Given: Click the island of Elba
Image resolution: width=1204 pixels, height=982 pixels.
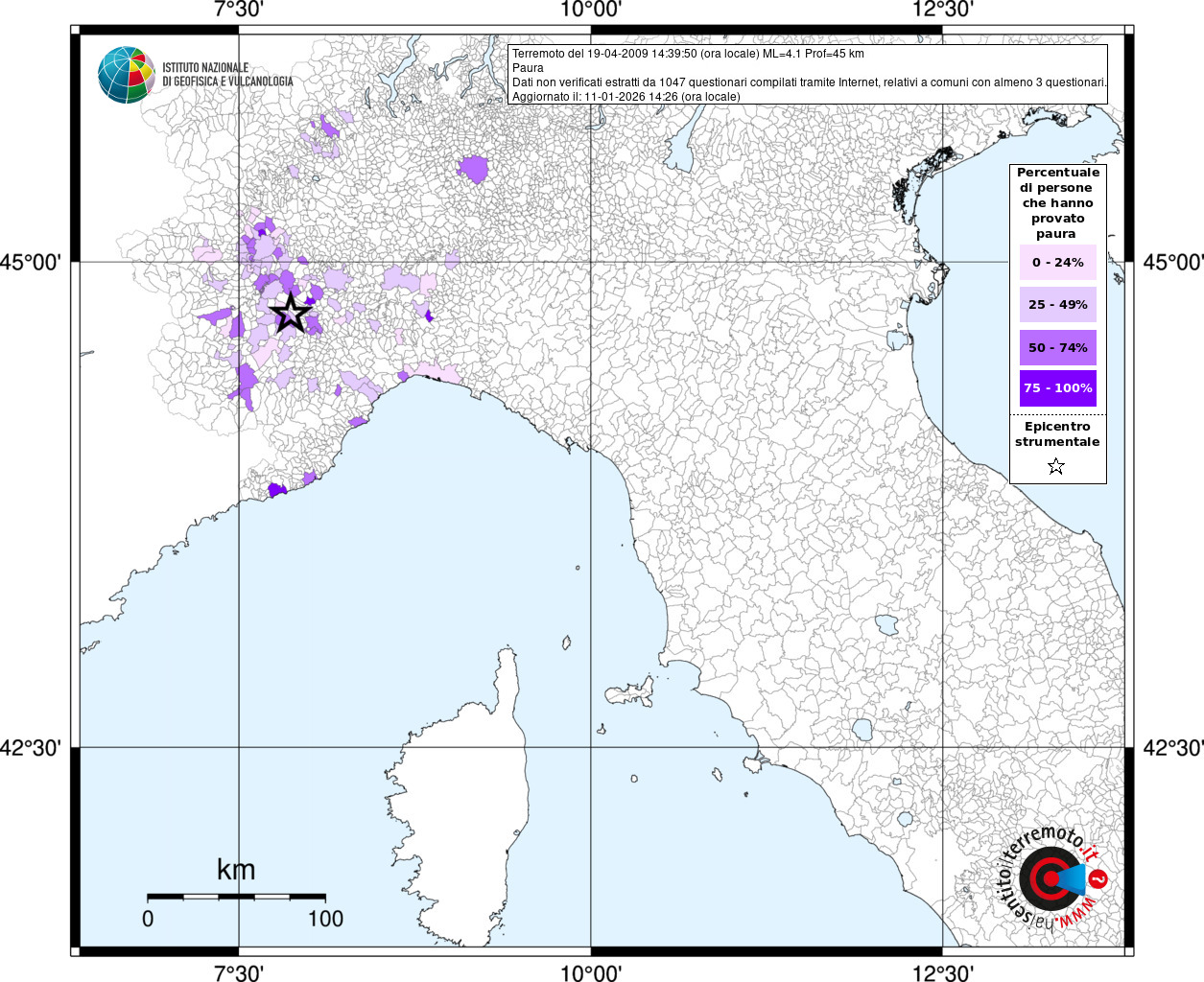Looking at the screenshot, I should click(x=633, y=691).
